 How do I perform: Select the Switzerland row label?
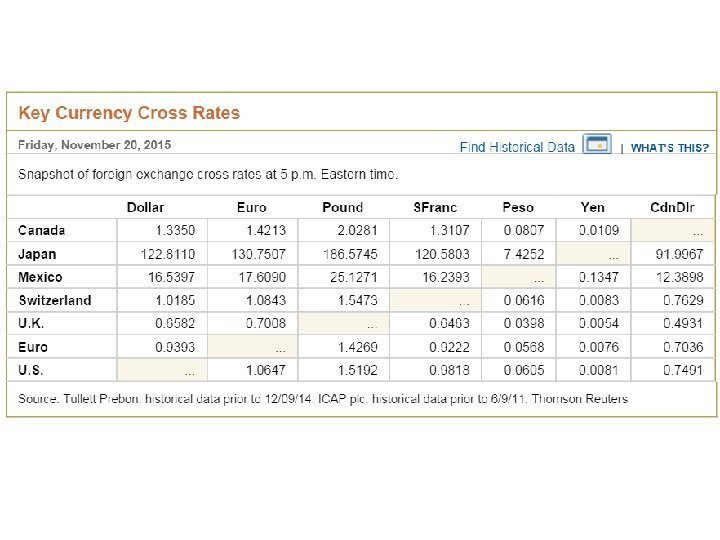click(55, 300)
